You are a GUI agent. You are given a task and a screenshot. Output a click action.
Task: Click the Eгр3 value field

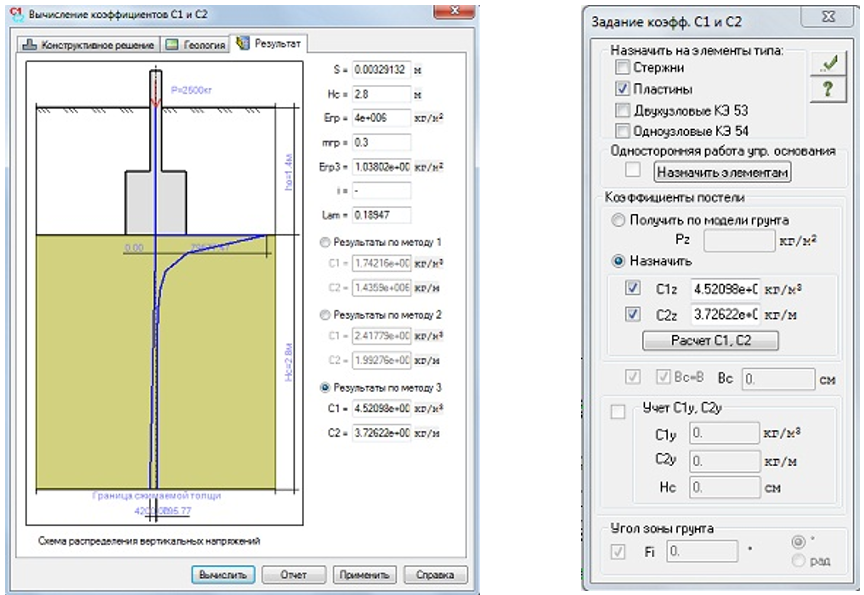coord(381,166)
